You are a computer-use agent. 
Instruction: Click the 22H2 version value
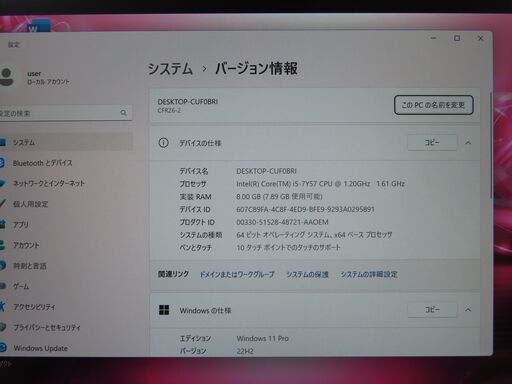pos(245,351)
